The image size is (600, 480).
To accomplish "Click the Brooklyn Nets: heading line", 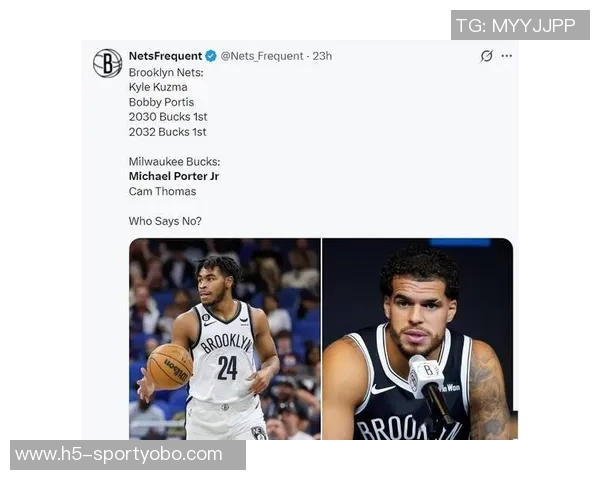I will point(166,72).
